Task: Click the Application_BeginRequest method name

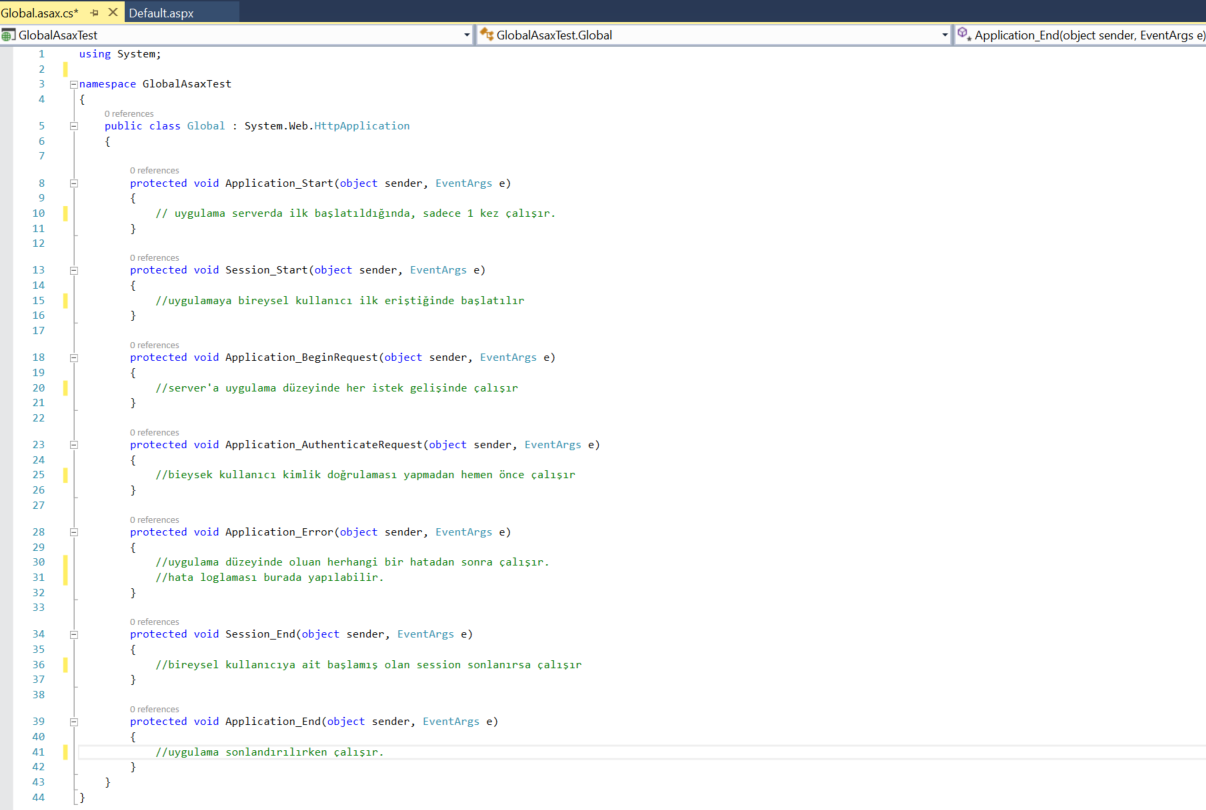Action: (x=301, y=357)
